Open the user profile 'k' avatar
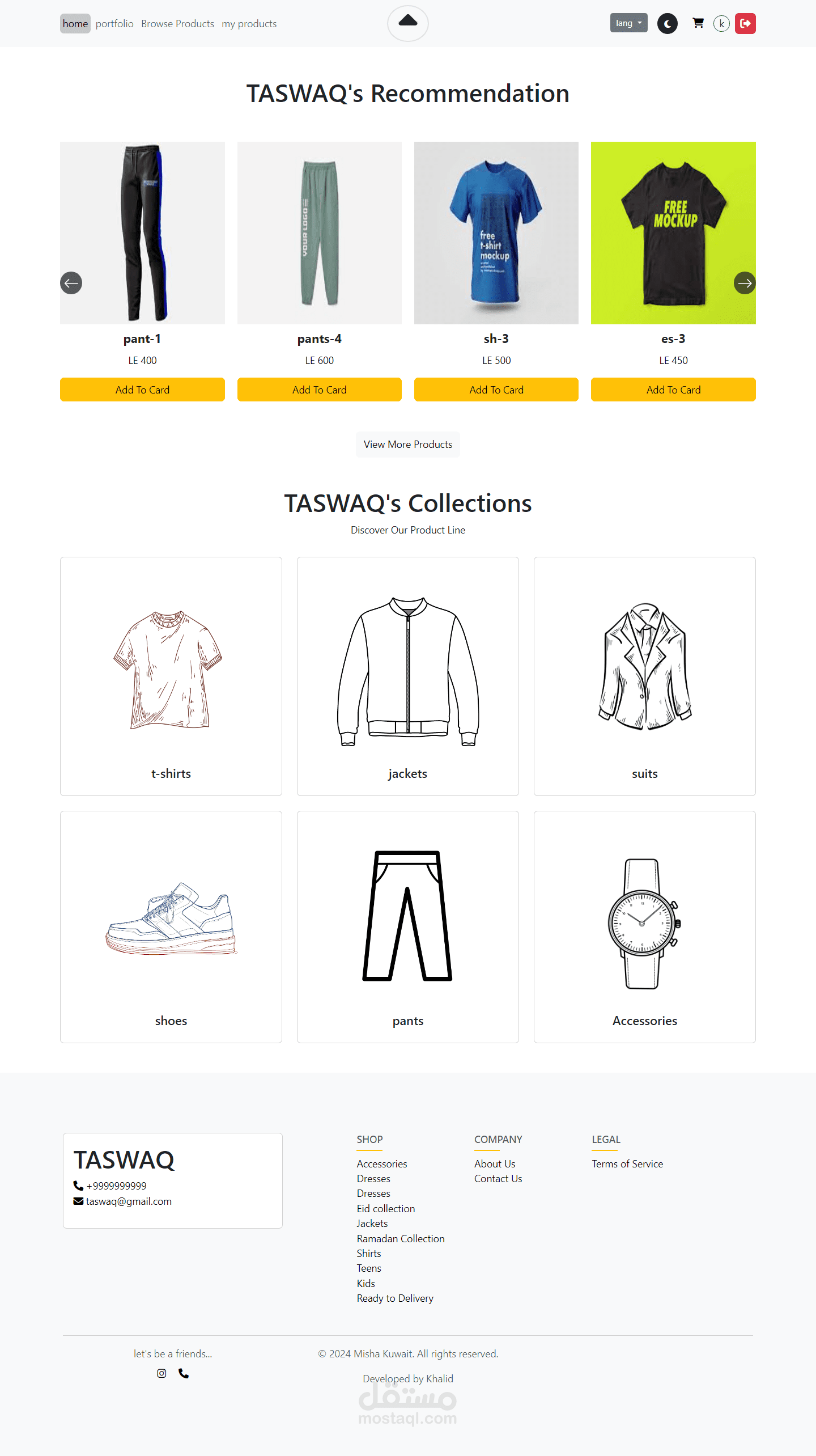 (721, 24)
